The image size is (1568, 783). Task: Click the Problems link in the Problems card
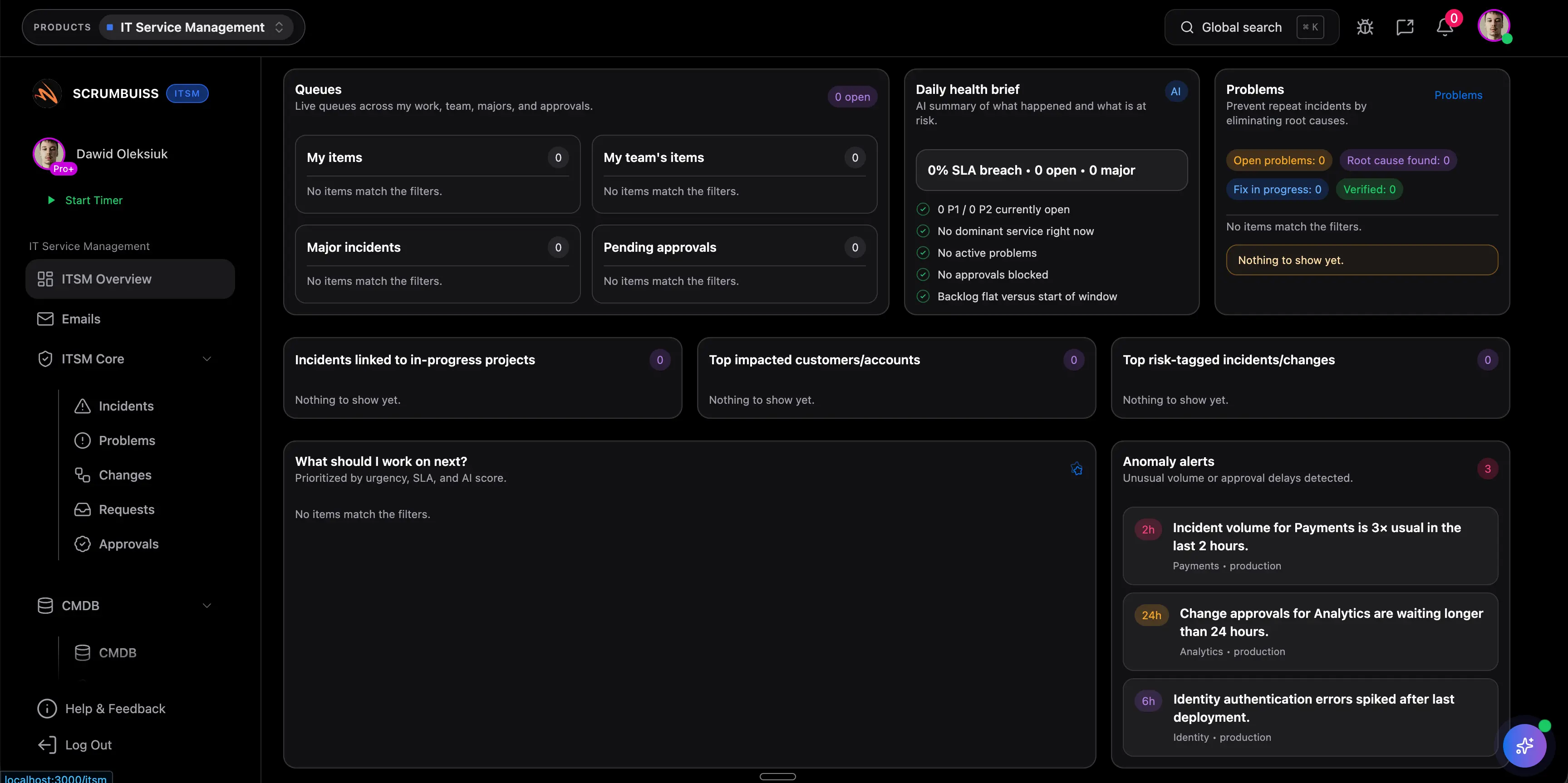pos(1459,94)
